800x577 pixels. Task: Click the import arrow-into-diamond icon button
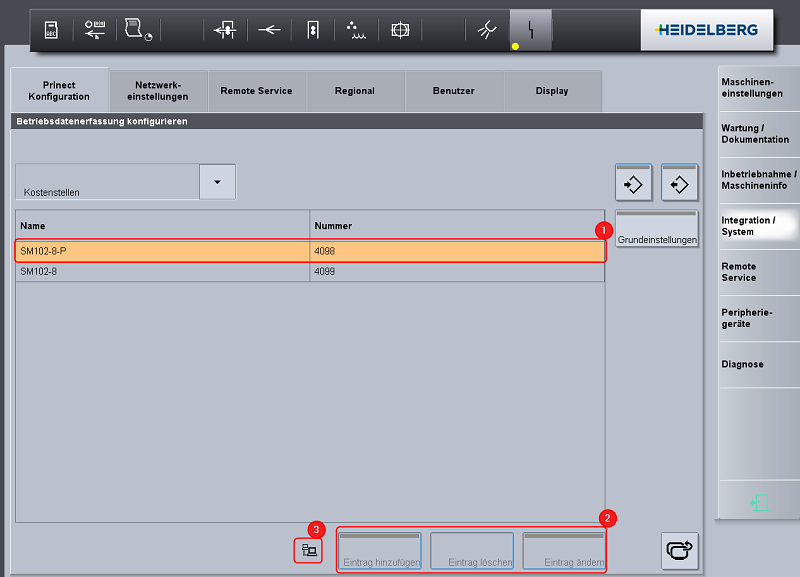633,184
